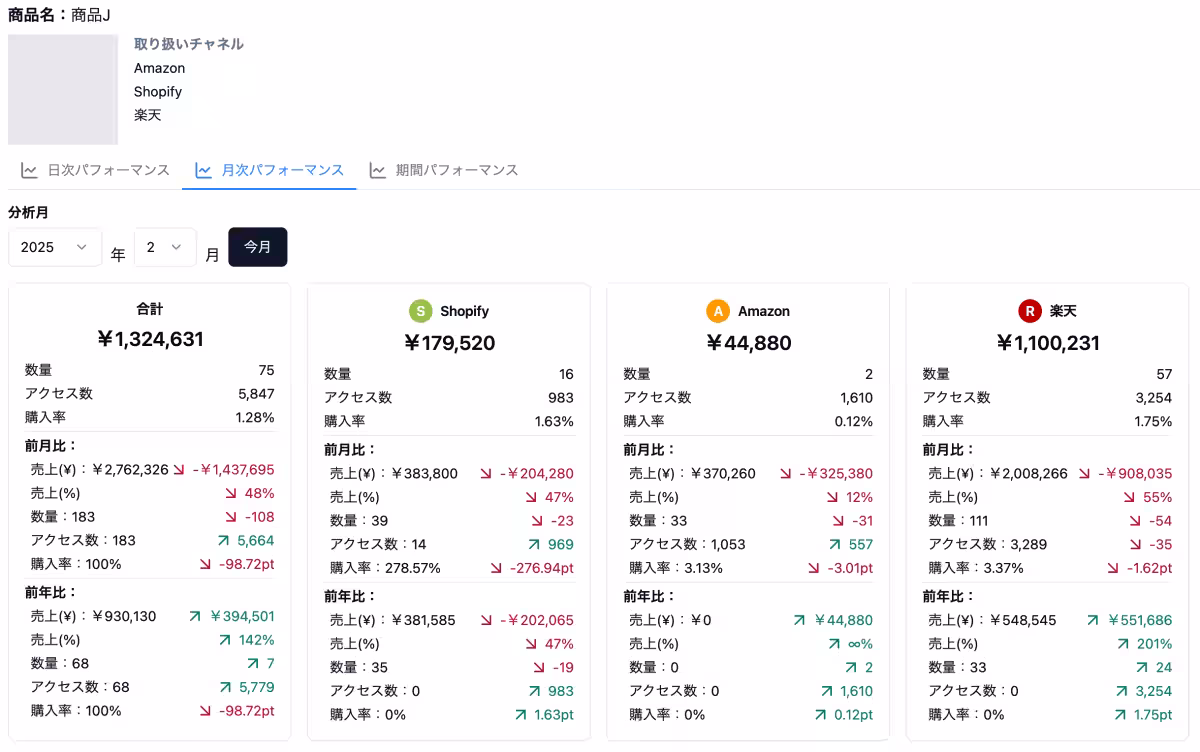Click the chart icon beside 期間パフォーマンス
1200x752 pixels.
tap(378, 170)
